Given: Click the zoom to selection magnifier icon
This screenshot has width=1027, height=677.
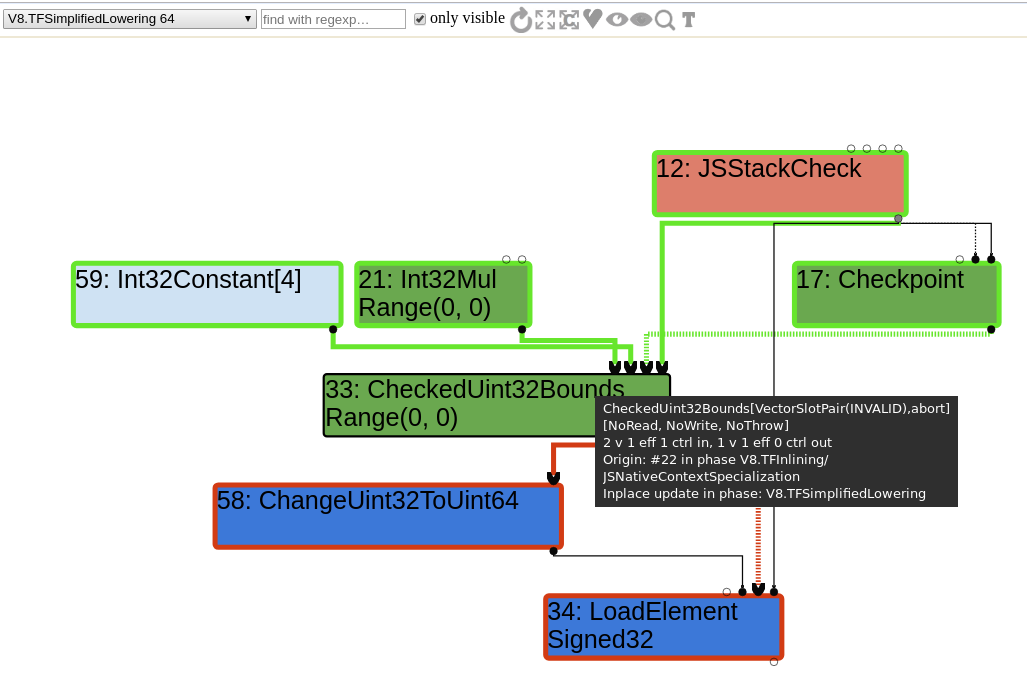Looking at the screenshot, I should [665, 20].
